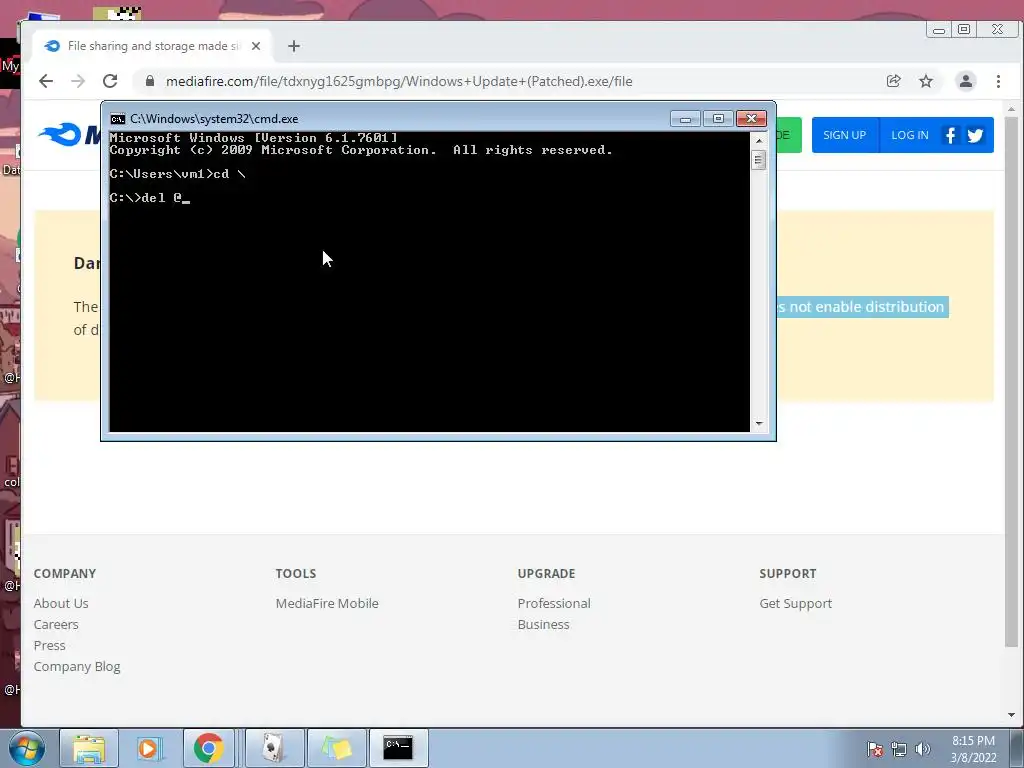The image size is (1024, 768).
Task: Open the About Us link
Action: click(x=61, y=603)
